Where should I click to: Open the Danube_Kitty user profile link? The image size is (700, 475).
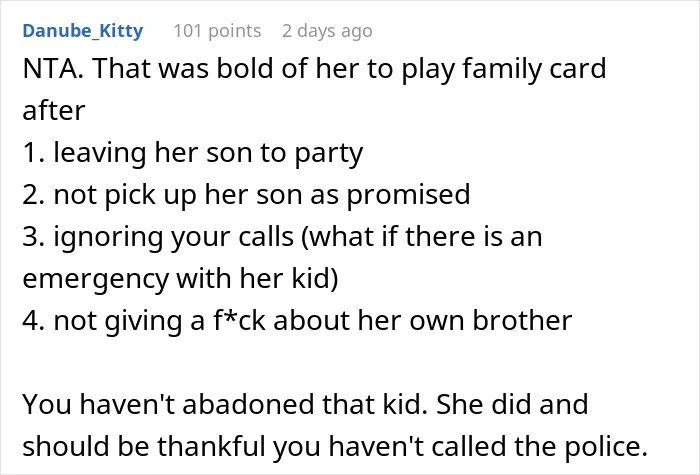click(x=83, y=31)
